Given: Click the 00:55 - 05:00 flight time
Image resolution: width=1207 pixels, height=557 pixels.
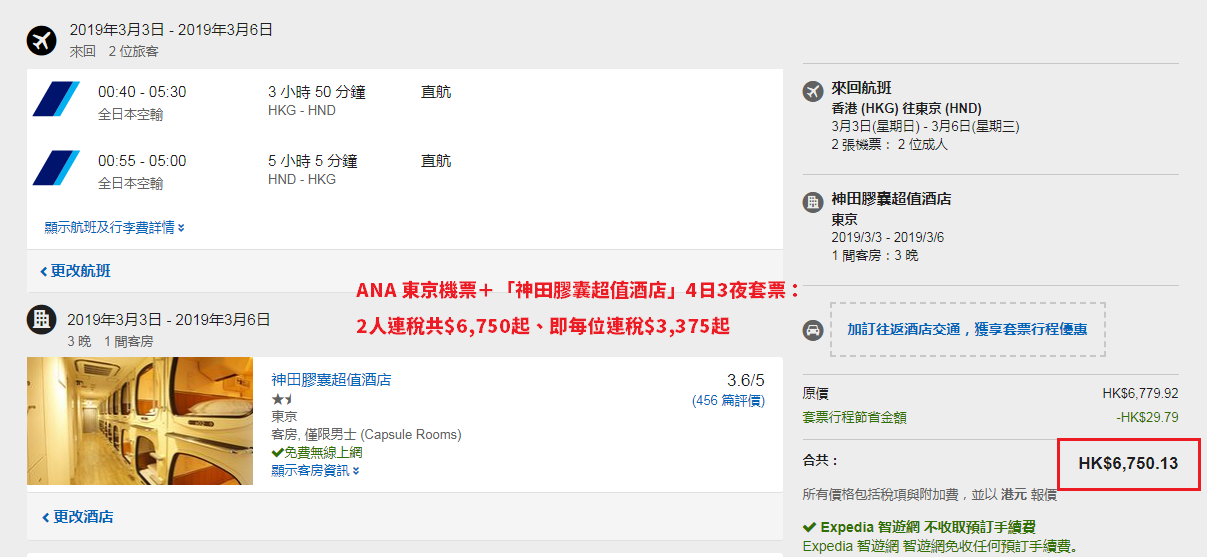Looking at the screenshot, I should click(x=142, y=161).
